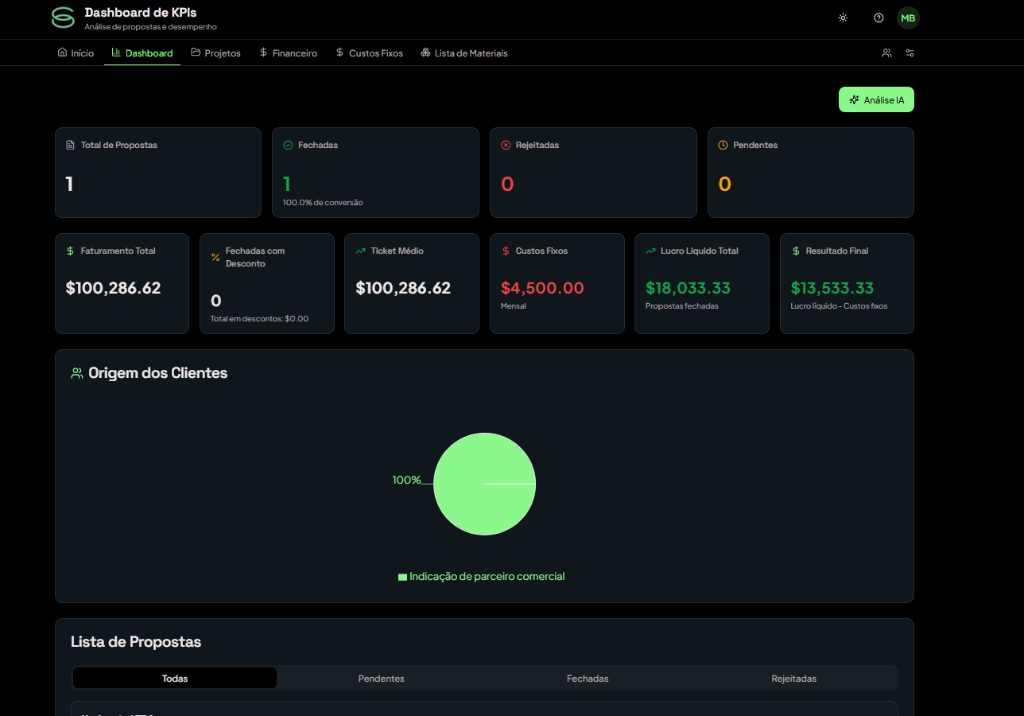1024x716 pixels.
Task: Click the Origem dos Clientes people icon
Action: [77, 373]
